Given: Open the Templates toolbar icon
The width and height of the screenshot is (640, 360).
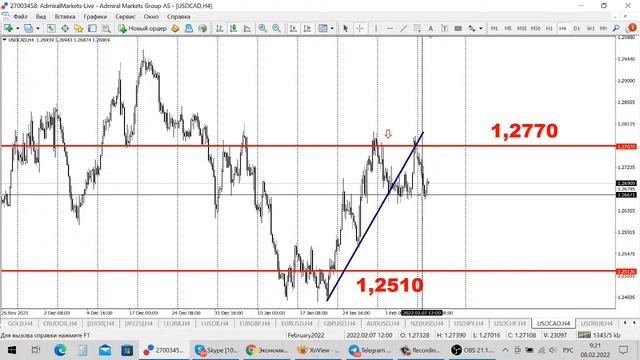Looking at the screenshot, I should [x=322, y=28].
